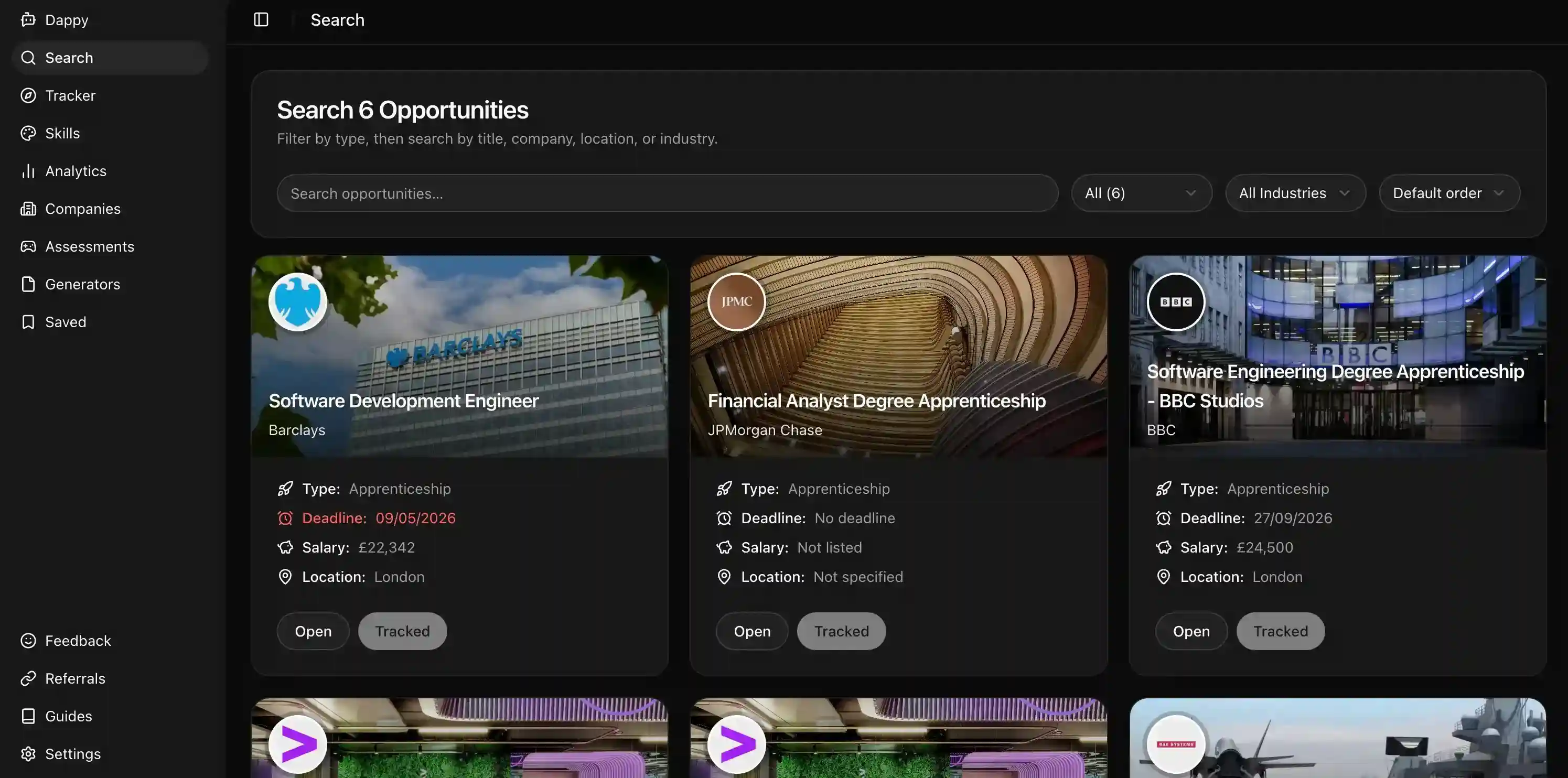1568x778 pixels.
Task: Click the Barclays eagle logo avatar
Action: point(298,301)
